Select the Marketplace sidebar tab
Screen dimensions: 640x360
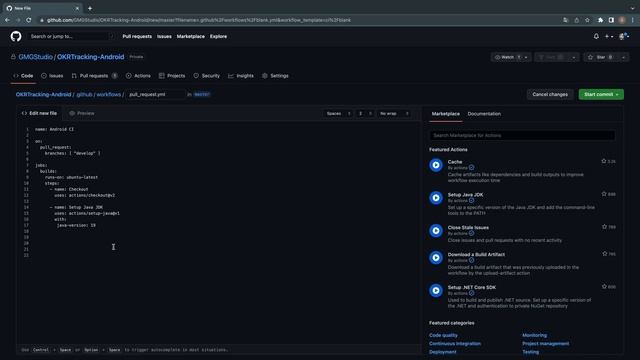pos(445,114)
